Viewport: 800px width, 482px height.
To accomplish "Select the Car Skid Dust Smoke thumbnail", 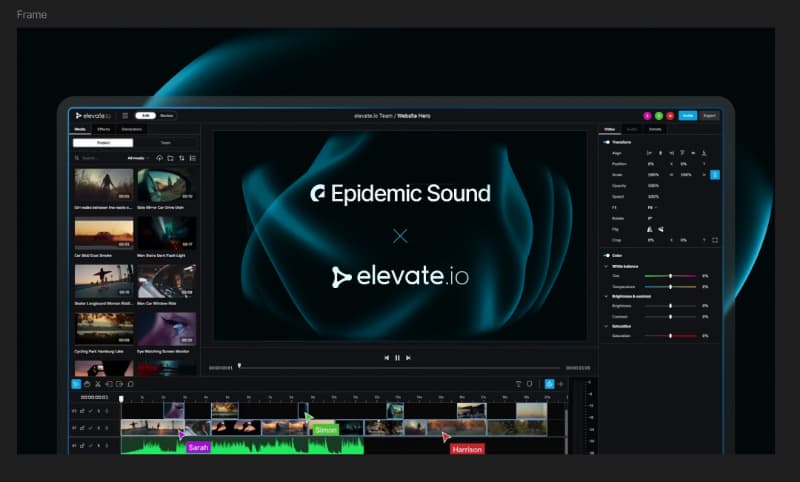I will 104,234.
